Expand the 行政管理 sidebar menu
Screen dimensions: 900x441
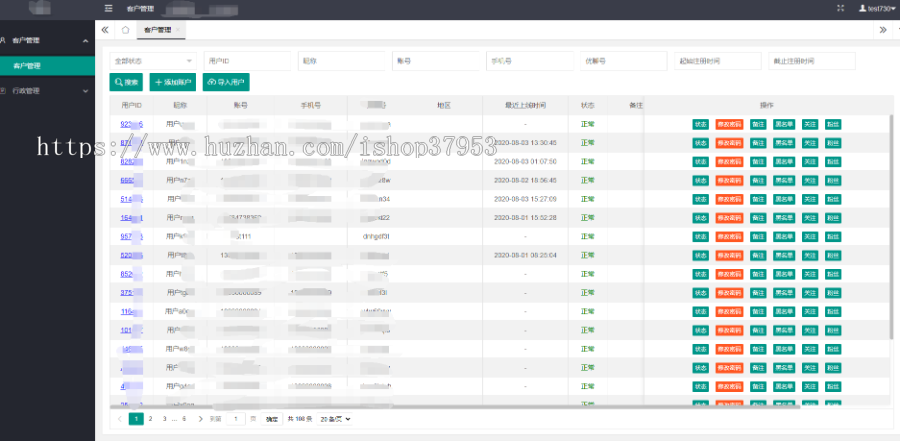point(47,90)
